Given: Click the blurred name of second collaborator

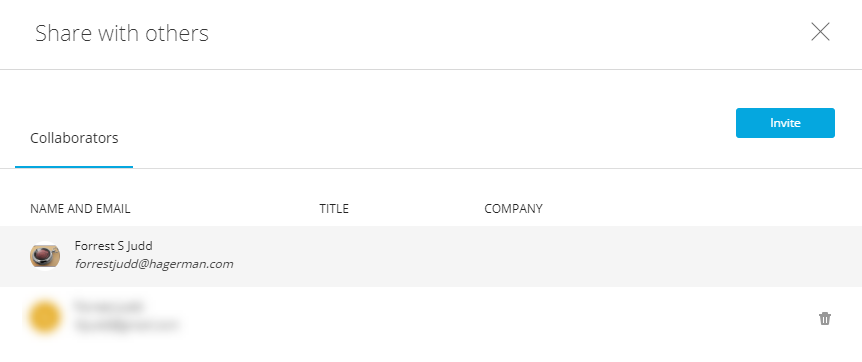Looking at the screenshot, I should 108,306.
